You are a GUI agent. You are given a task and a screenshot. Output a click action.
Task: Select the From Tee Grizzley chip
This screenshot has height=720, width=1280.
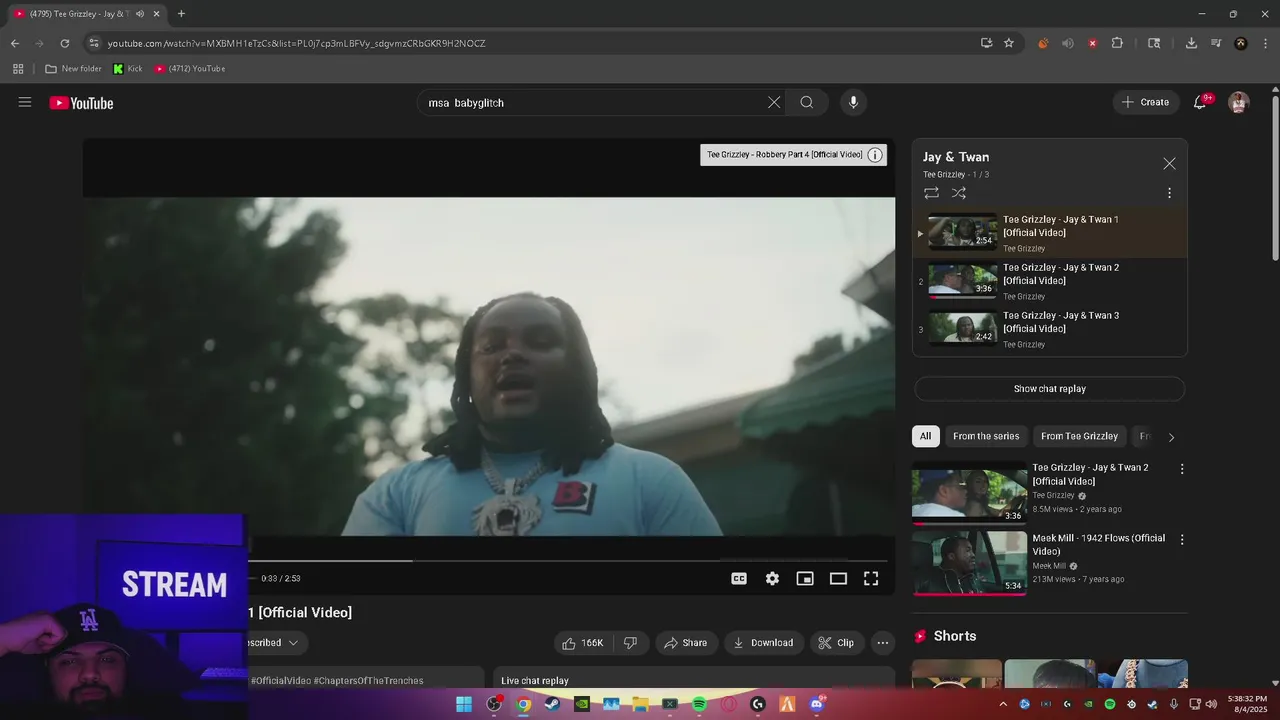[x=1079, y=436]
